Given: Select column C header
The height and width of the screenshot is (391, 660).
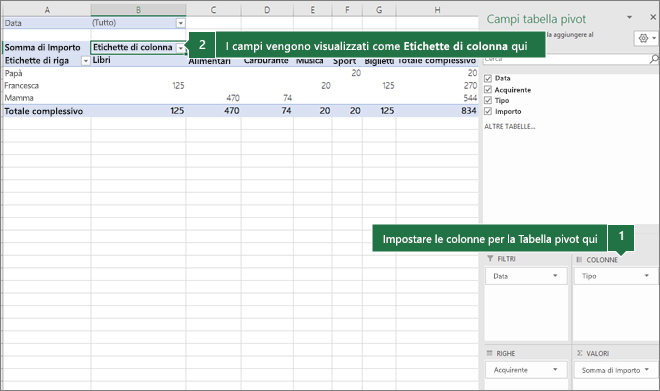Looking at the screenshot, I should [213, 10].
